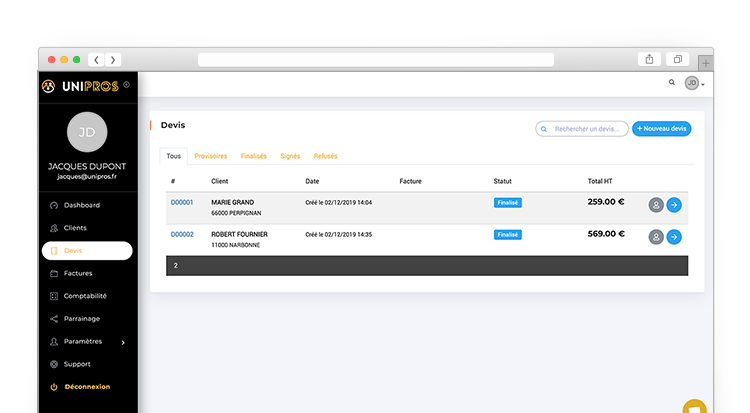Open Paramètres in the sidebar

(x=82, y=341)
